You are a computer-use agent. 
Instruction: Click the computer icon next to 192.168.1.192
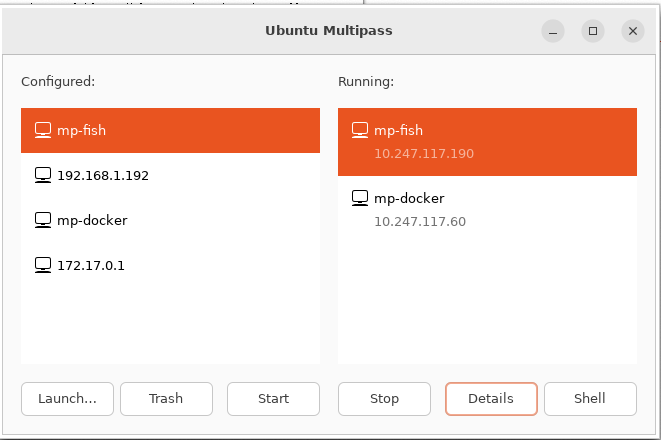(43, 175)
